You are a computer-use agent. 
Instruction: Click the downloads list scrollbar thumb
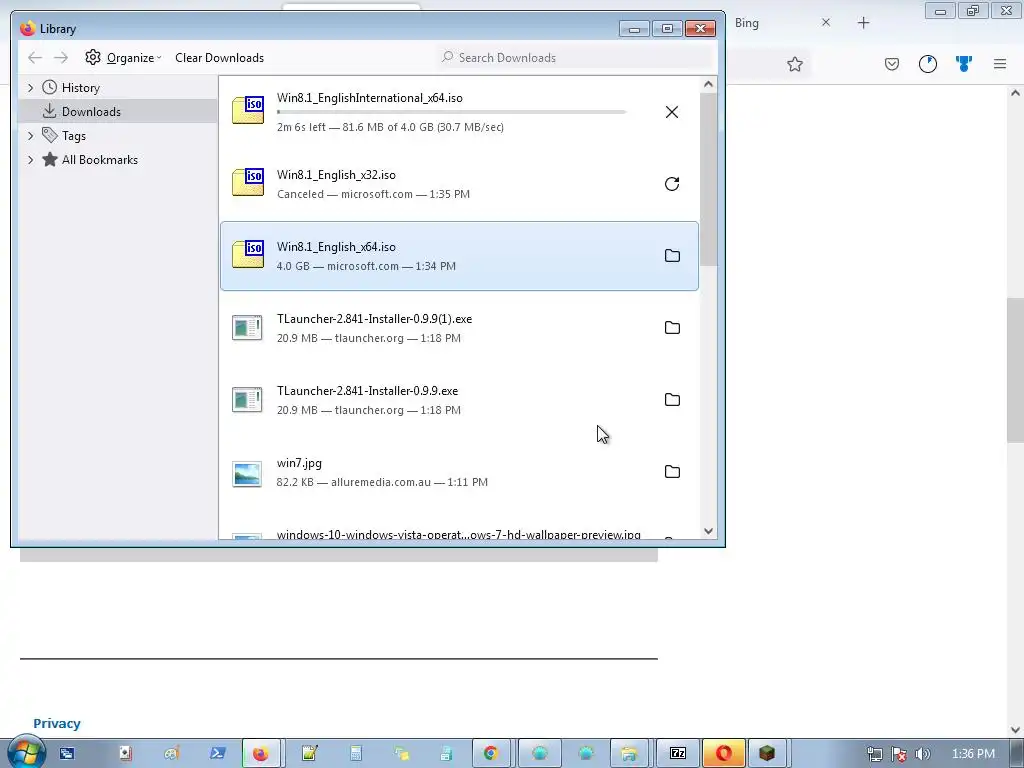coord(709,179)
